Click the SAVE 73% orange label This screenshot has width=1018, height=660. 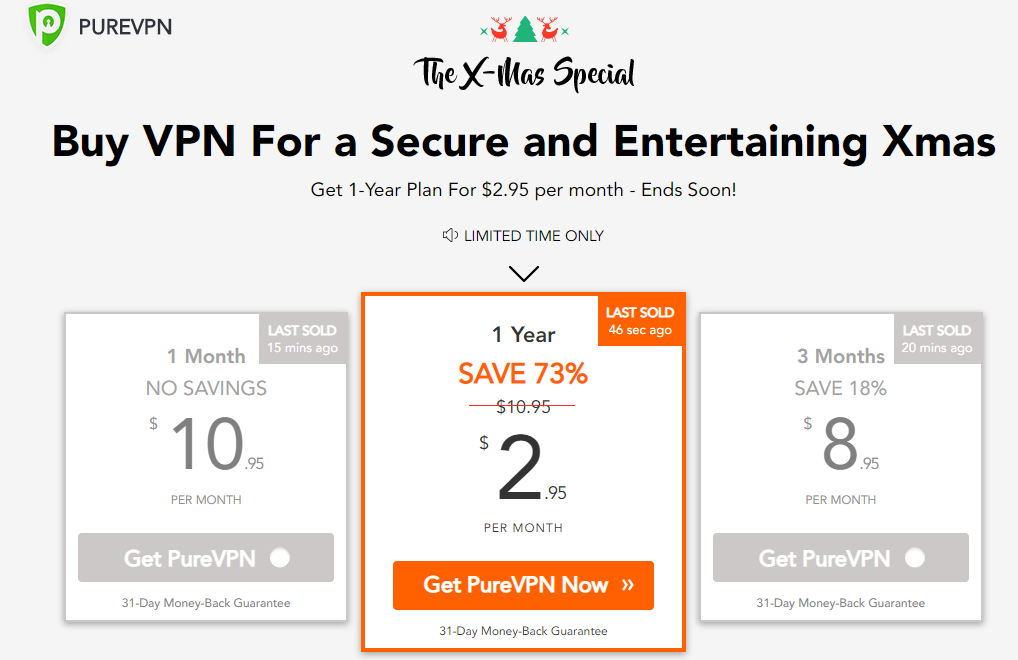(x=523, y=373)
